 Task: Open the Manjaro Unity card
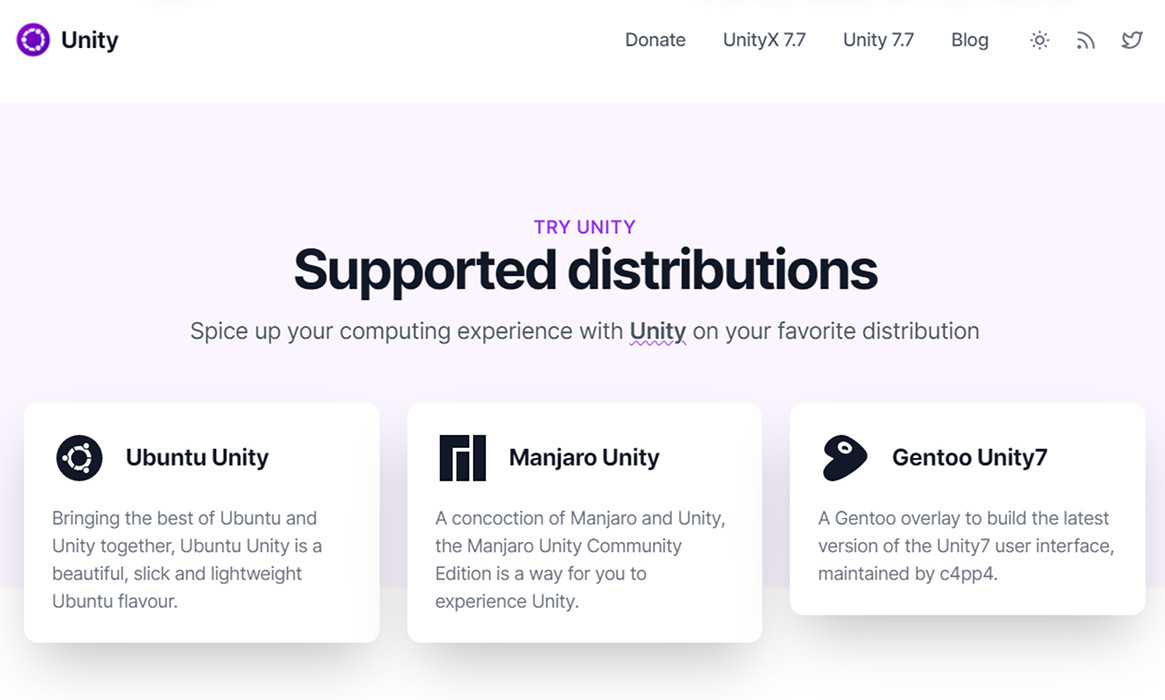pos(584,520)
